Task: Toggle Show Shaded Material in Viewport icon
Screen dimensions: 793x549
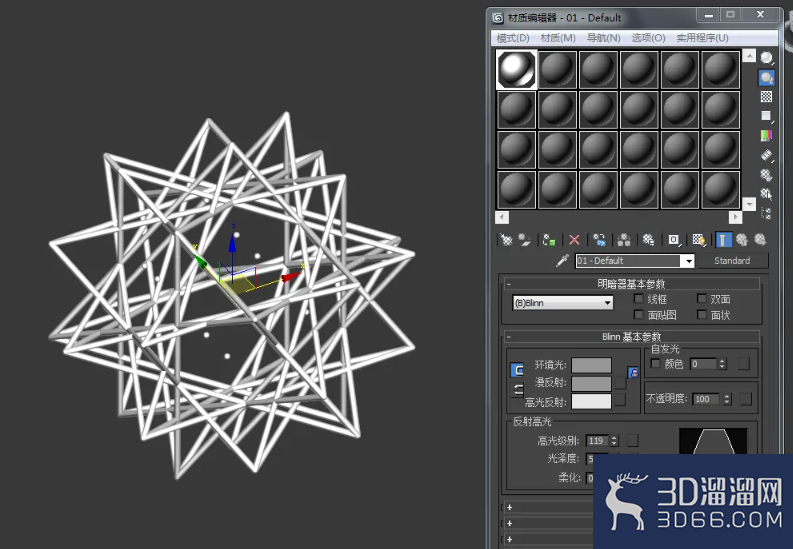Action: tap(699, 240)
